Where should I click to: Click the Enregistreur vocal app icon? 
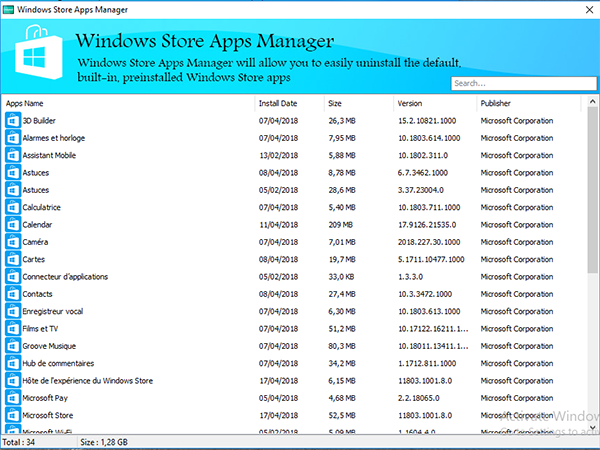13,311
